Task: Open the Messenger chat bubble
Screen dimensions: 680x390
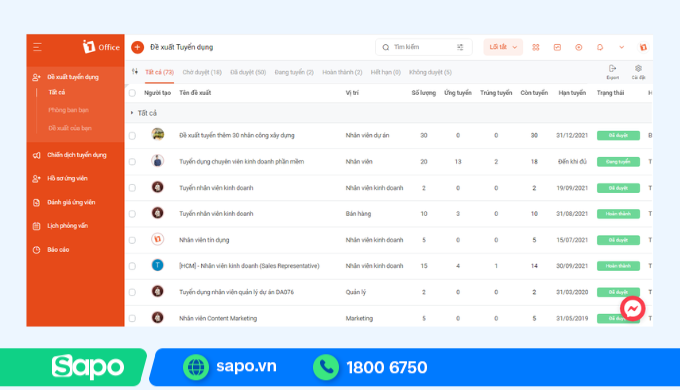Action: (x=632, y=308)
